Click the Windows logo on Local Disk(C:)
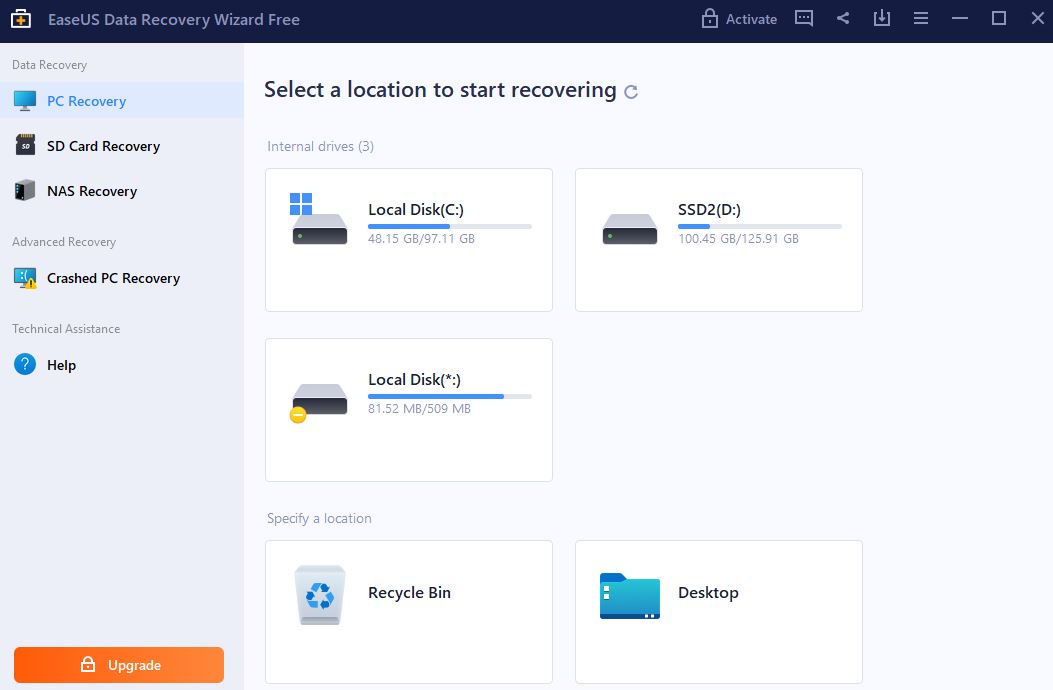The image size is (1053, 690). click(301, 204)
